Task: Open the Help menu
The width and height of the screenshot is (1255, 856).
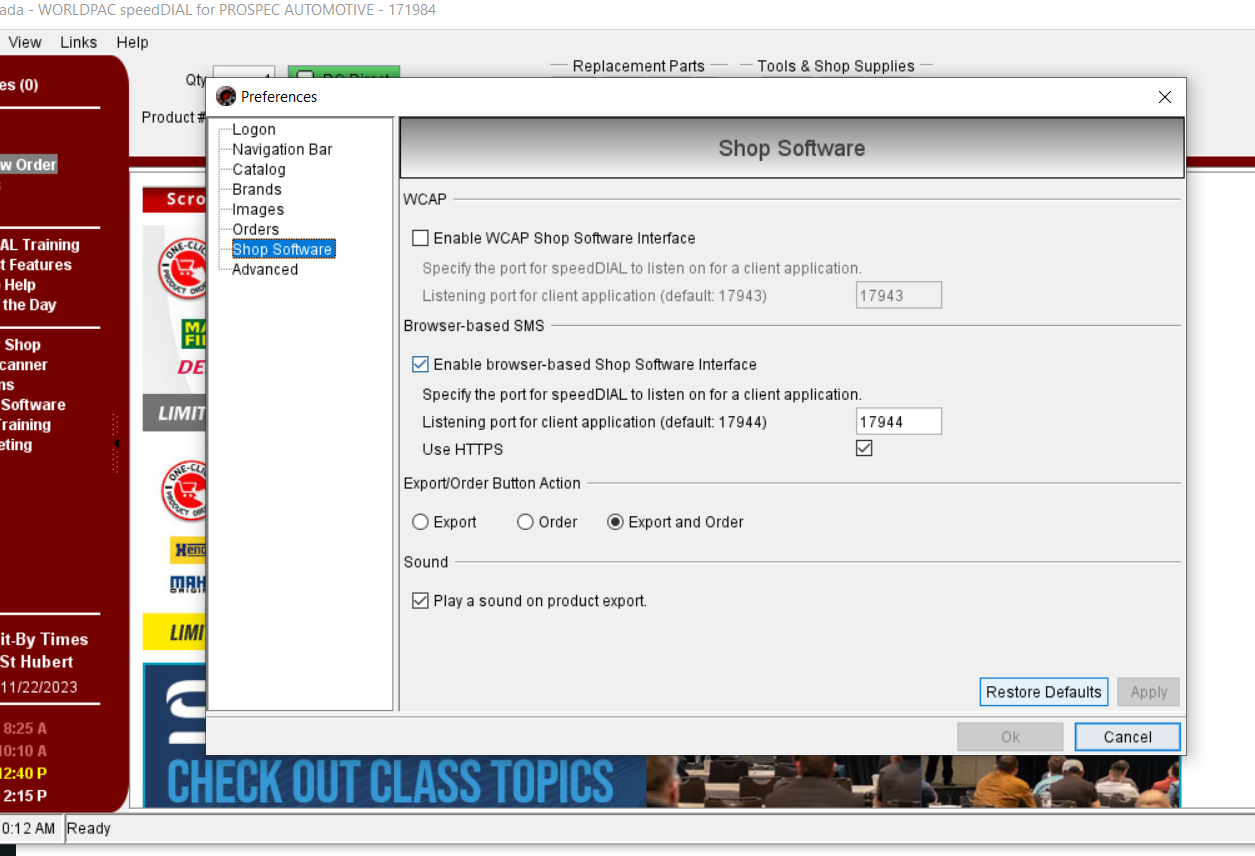Action: (132, 42)
